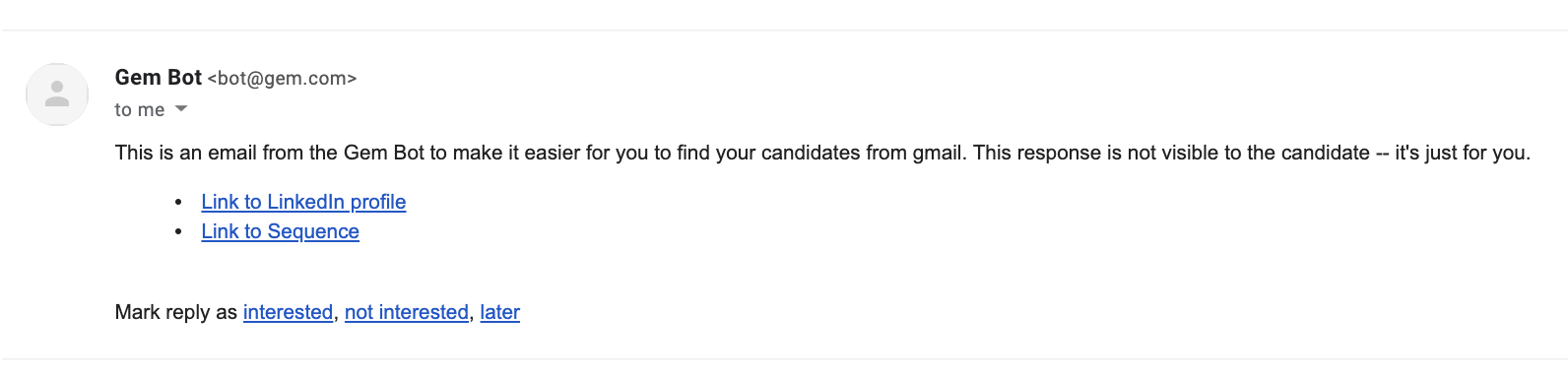Open the 'Link to Sequence' hyperlink
The width and height of the screenshot is (1568, 378).
point(280,231)
